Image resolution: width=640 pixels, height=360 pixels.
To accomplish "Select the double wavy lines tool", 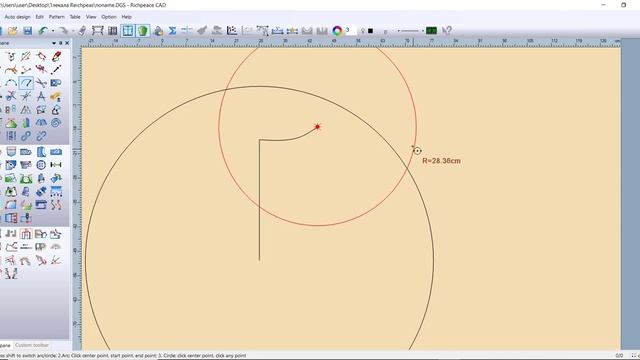I will click(56, 204).
